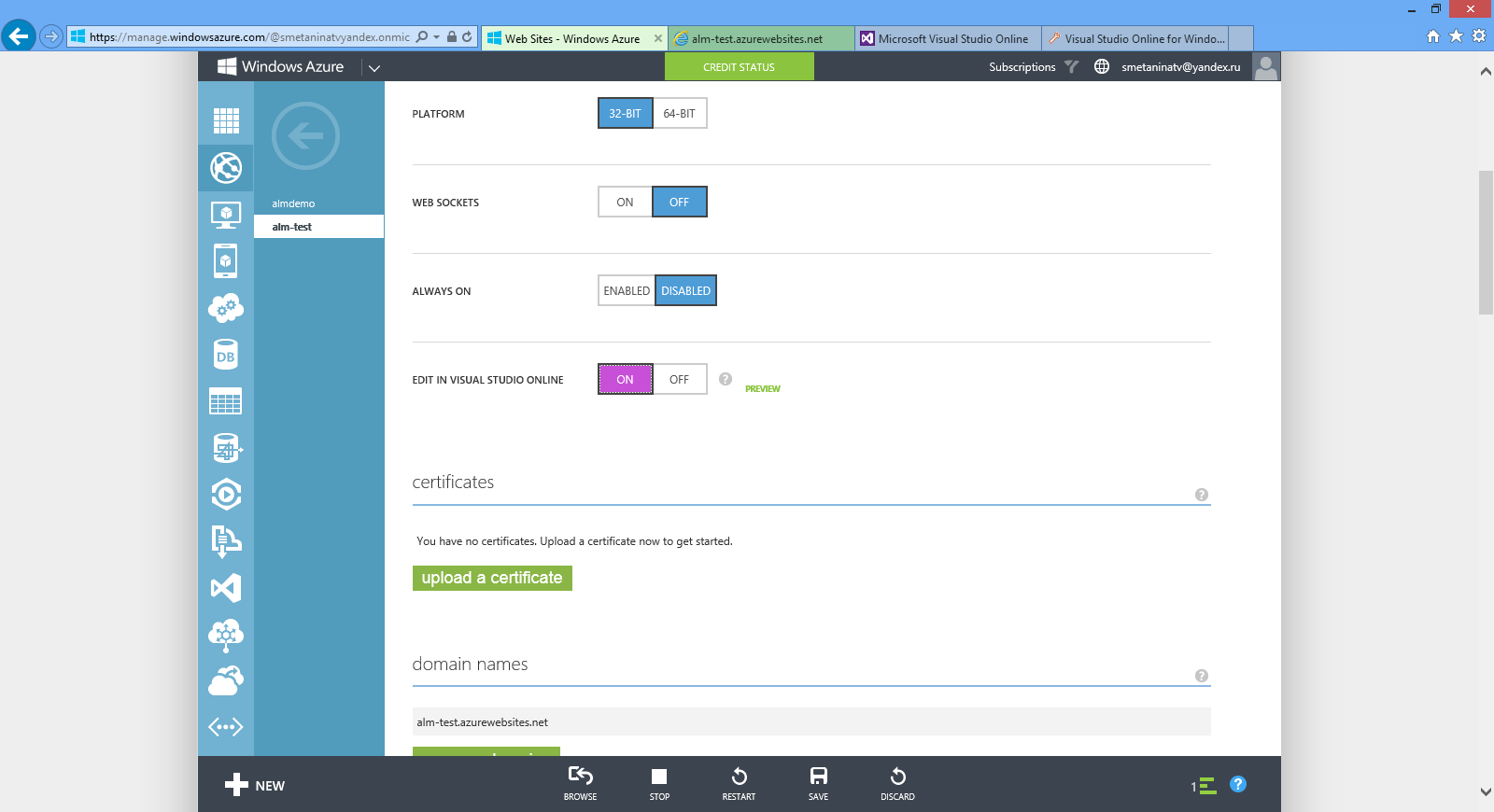This screenshot has width=1494, height=812.
Task: Open Media Services play icon in sidebar
Action: [x=226, y=495]
